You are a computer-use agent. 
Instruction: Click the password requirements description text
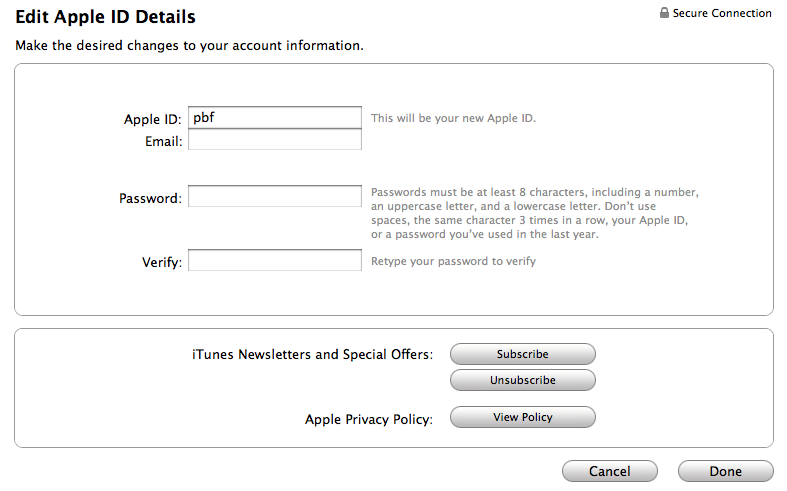pyautogui.click(x=534, y=213)
